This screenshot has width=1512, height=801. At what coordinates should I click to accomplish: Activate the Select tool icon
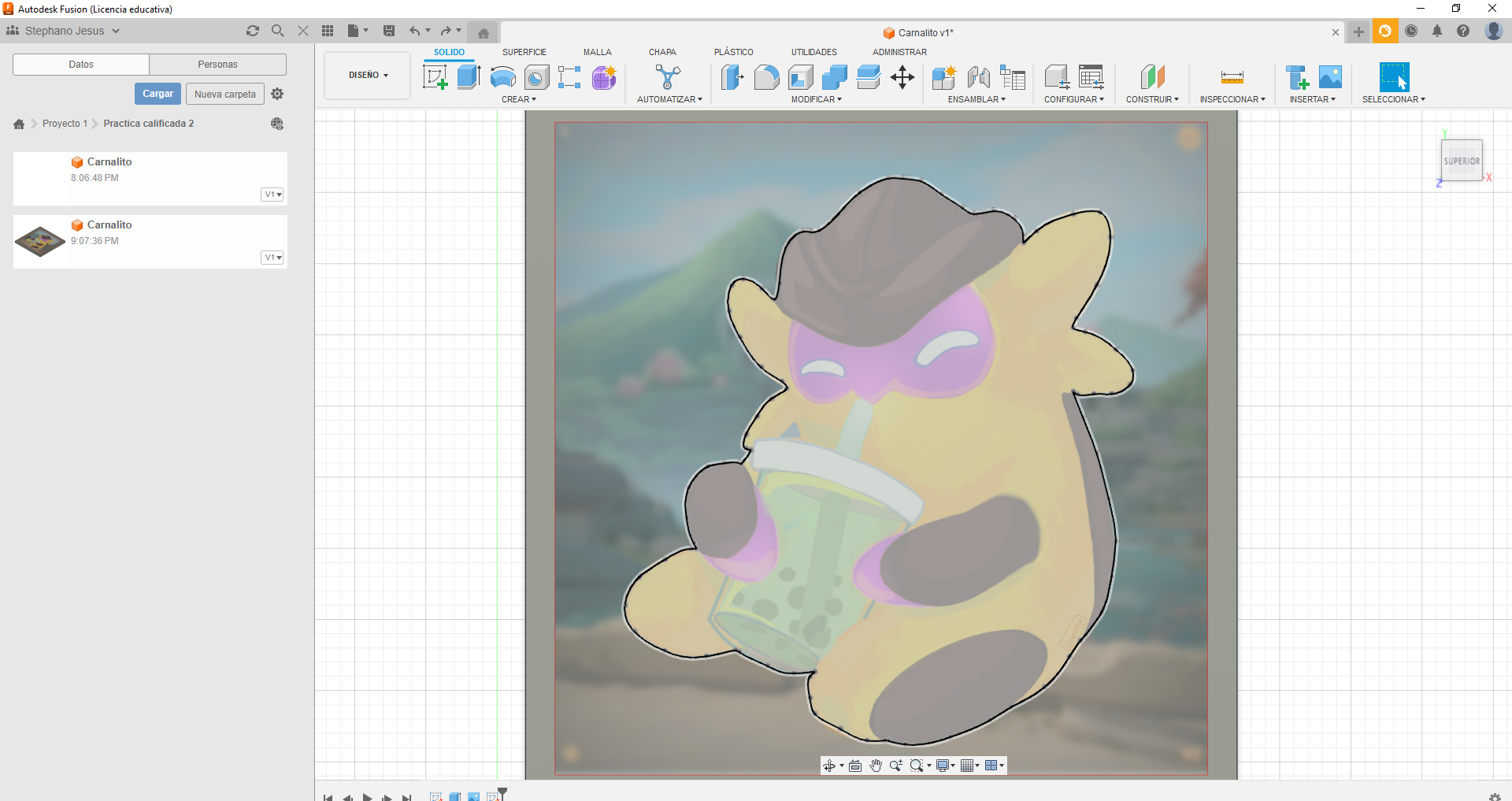click(x=1394, y=77)
